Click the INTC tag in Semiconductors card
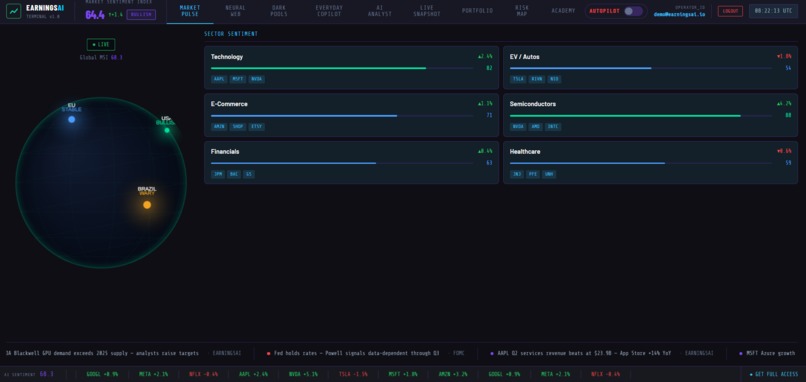806x382 pixels. (x=553, y=126)
